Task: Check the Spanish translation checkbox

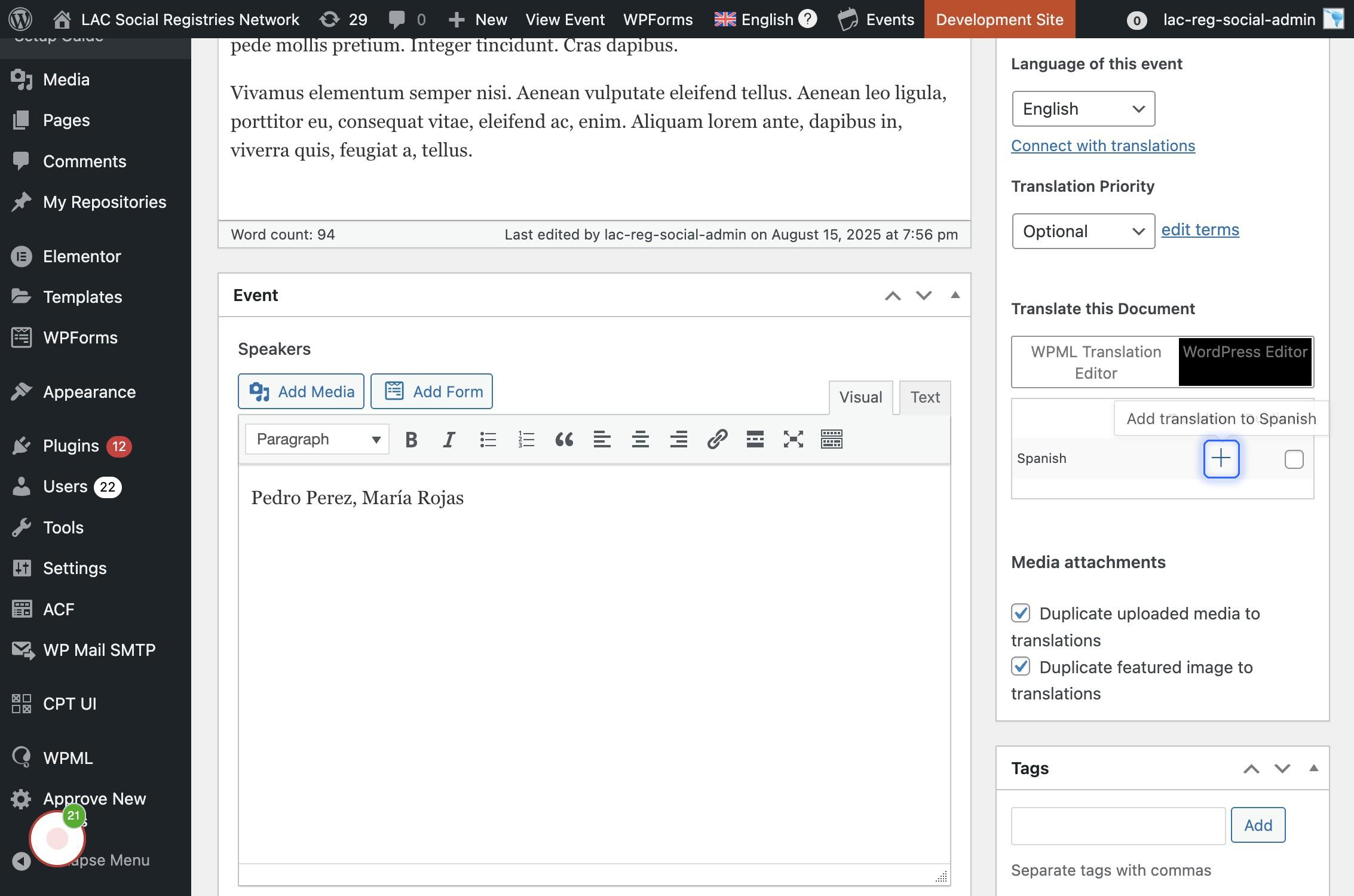Action: [x=1294, y=459]
